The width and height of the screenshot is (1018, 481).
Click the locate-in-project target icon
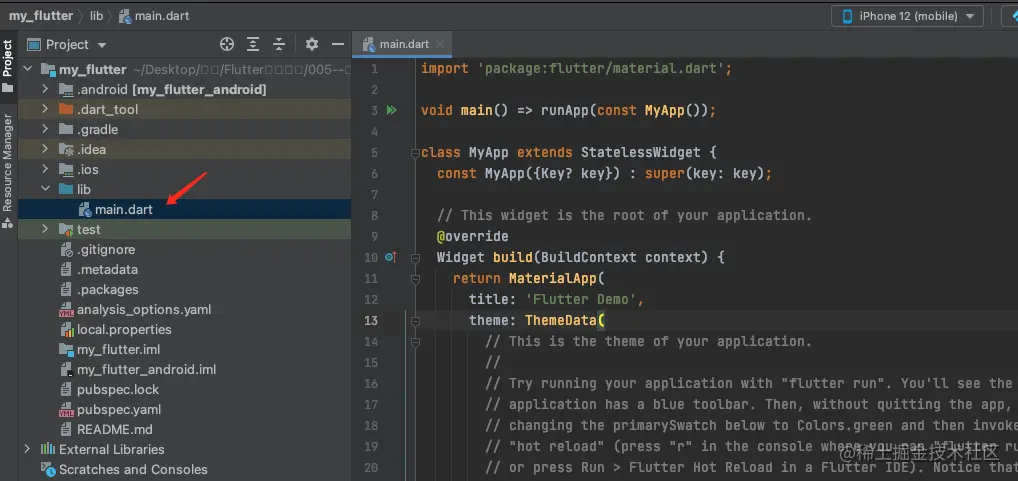[227, 44]
